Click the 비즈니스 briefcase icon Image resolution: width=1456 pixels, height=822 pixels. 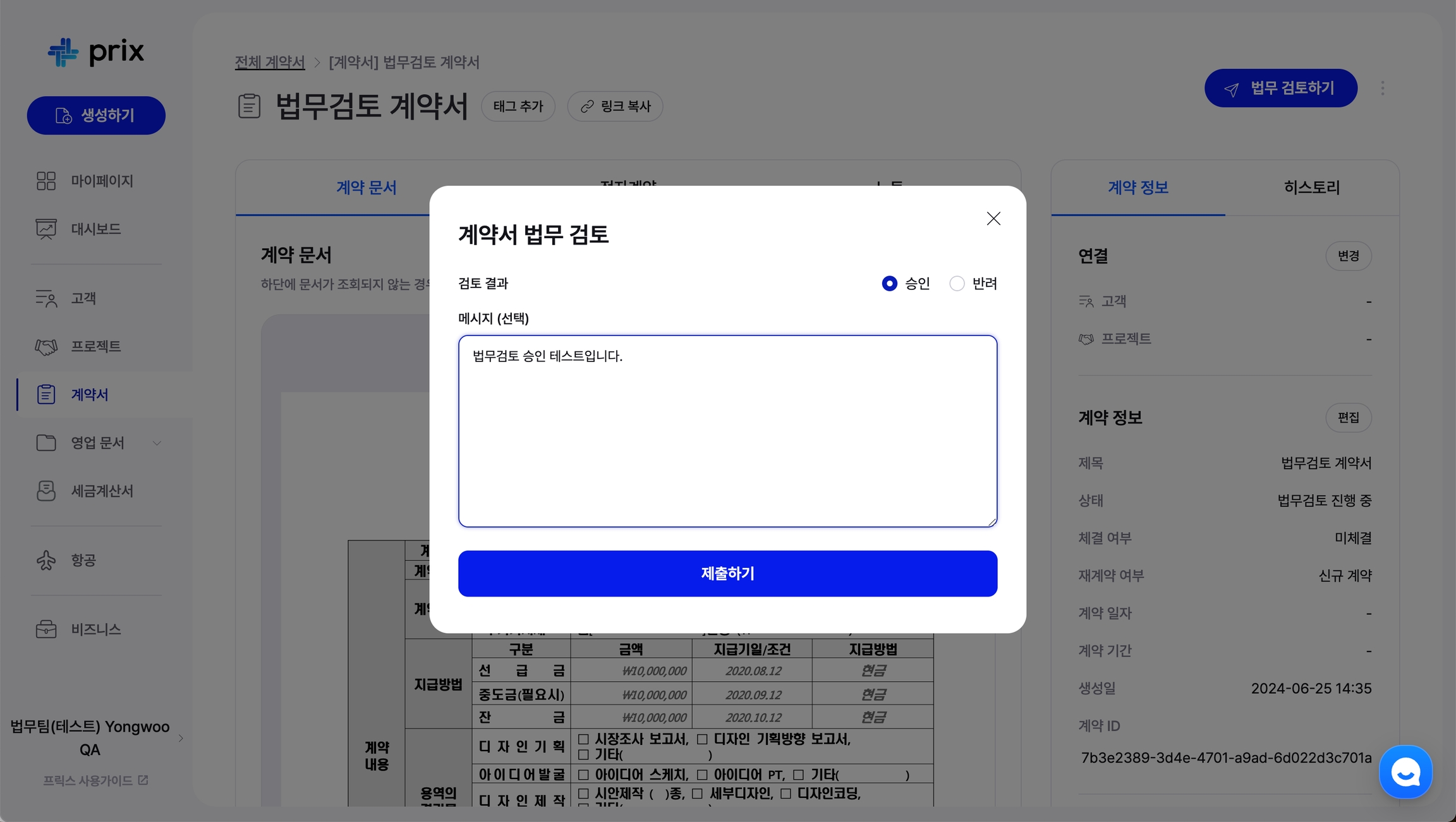pos(46,629)
